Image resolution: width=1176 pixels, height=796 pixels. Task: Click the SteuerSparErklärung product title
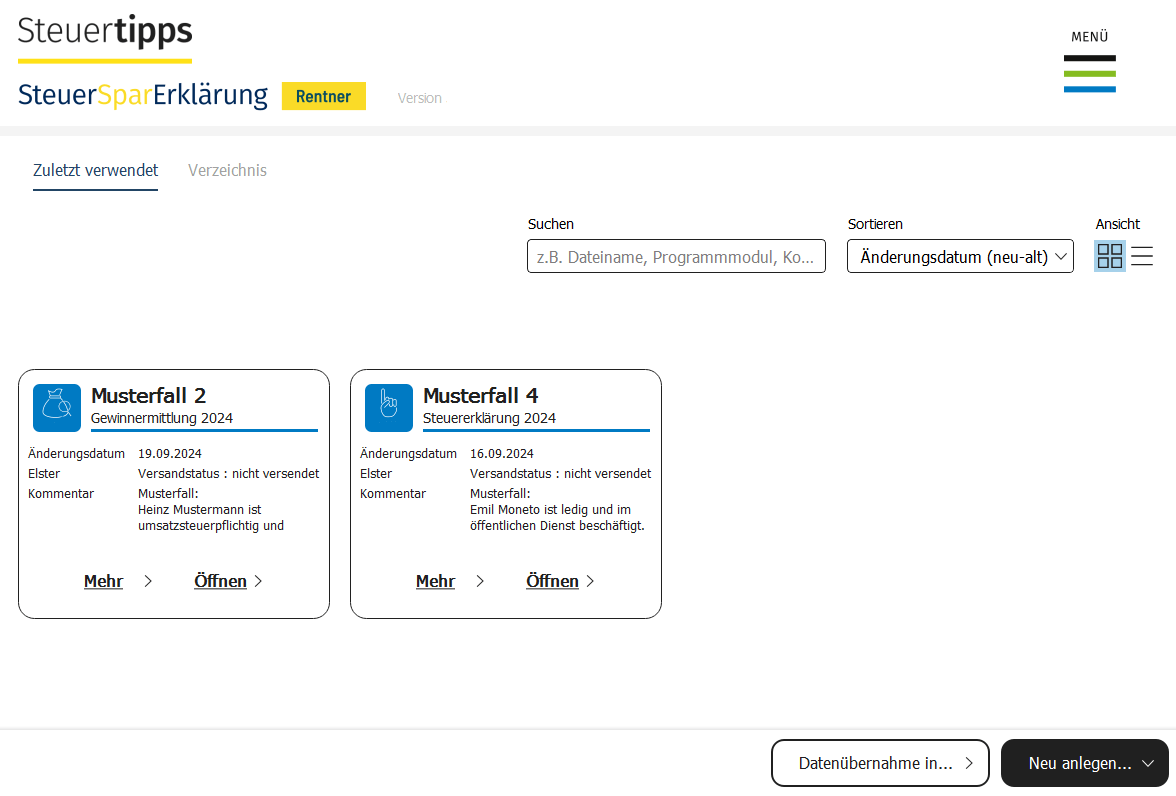coord(143,95)
